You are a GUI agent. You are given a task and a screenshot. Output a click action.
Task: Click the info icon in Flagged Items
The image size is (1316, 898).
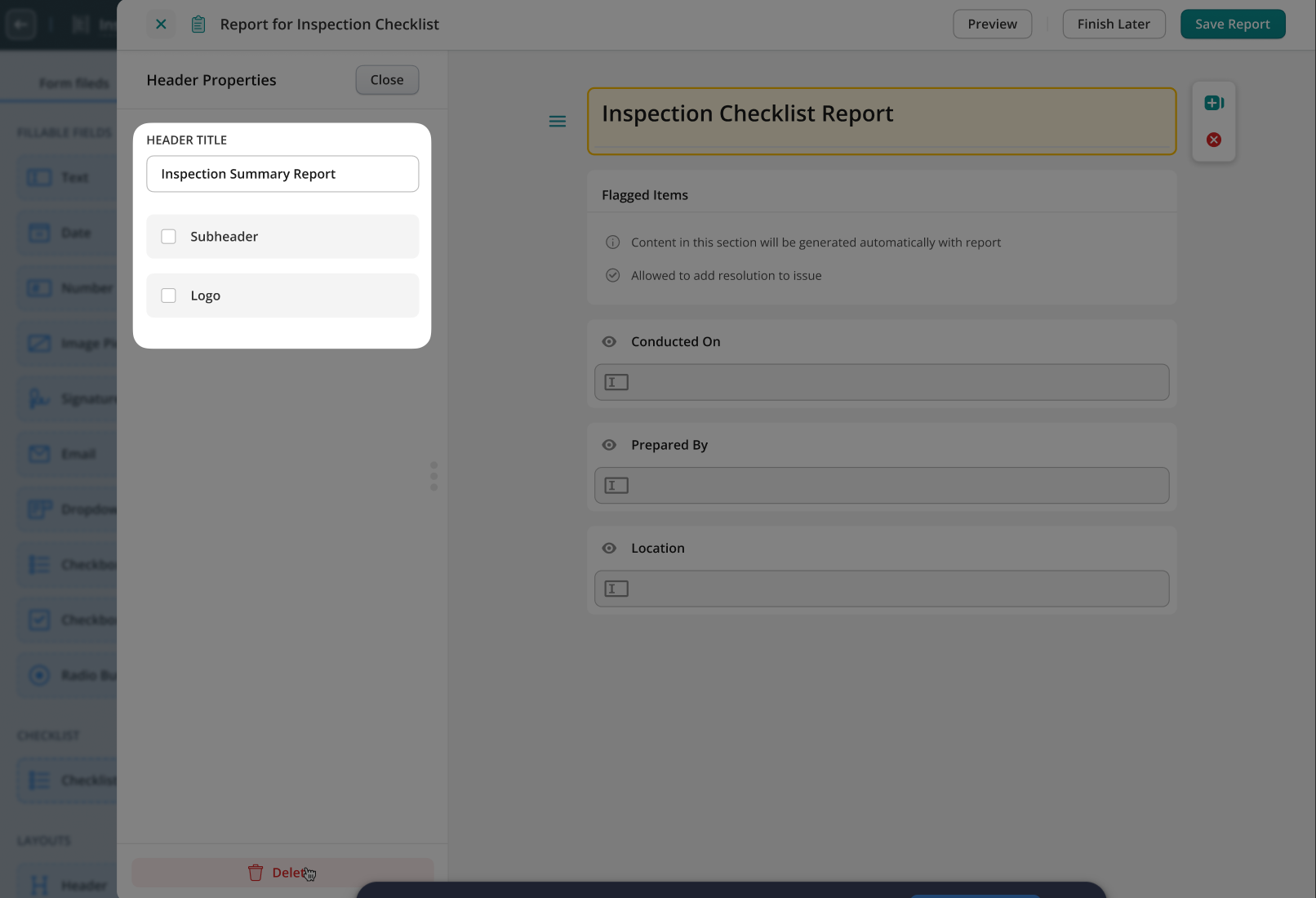click(x=612, y=242)
